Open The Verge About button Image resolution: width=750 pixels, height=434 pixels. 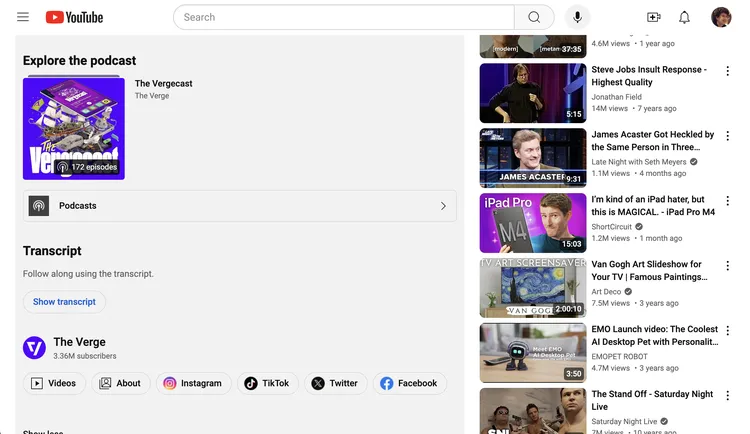tap(121, 383)
